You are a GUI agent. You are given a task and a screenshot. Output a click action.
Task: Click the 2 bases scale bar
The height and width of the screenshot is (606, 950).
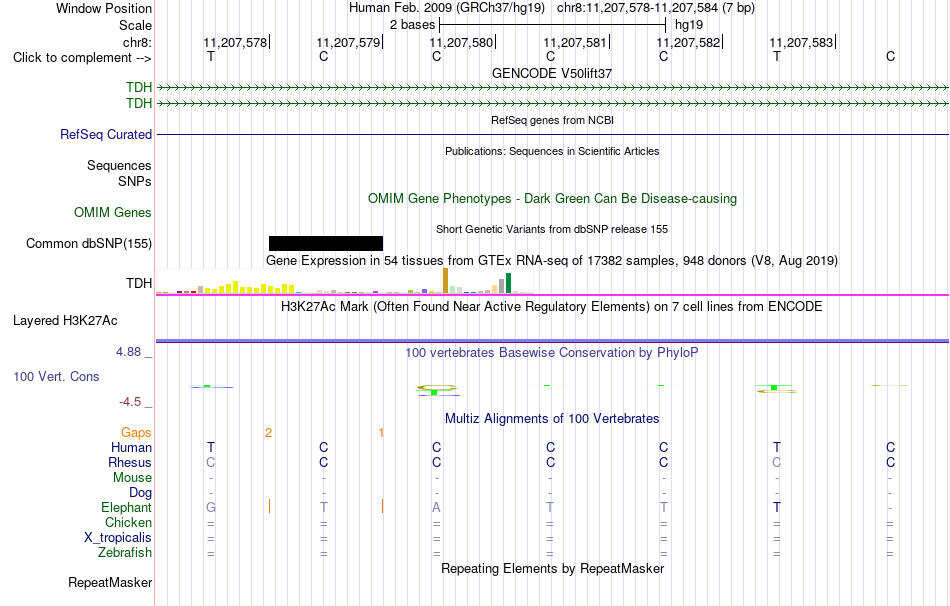552,25
